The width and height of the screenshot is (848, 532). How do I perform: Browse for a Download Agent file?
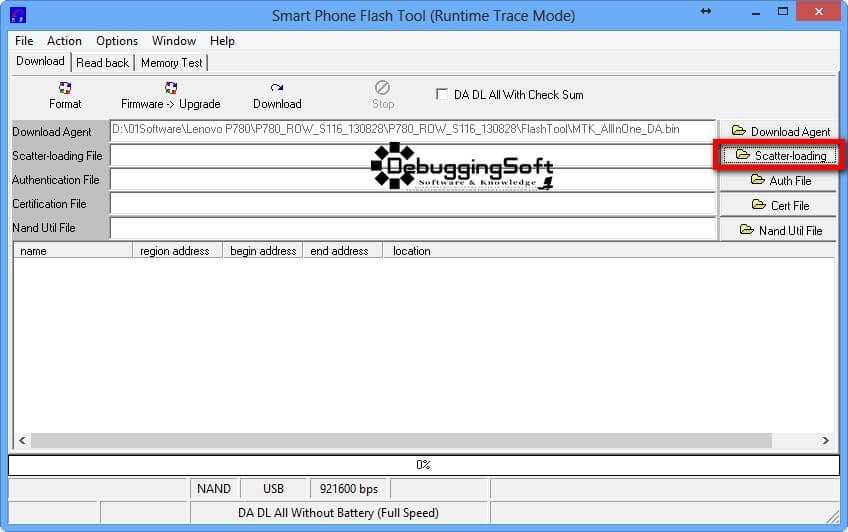tap(779, 131)
